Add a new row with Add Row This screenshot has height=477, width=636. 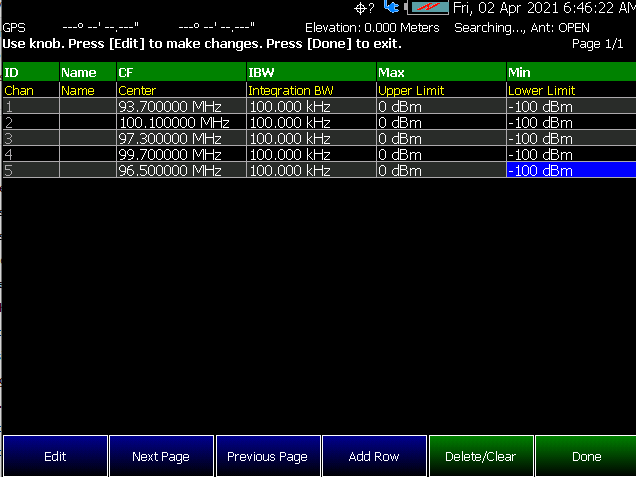(x=374, y=456)
